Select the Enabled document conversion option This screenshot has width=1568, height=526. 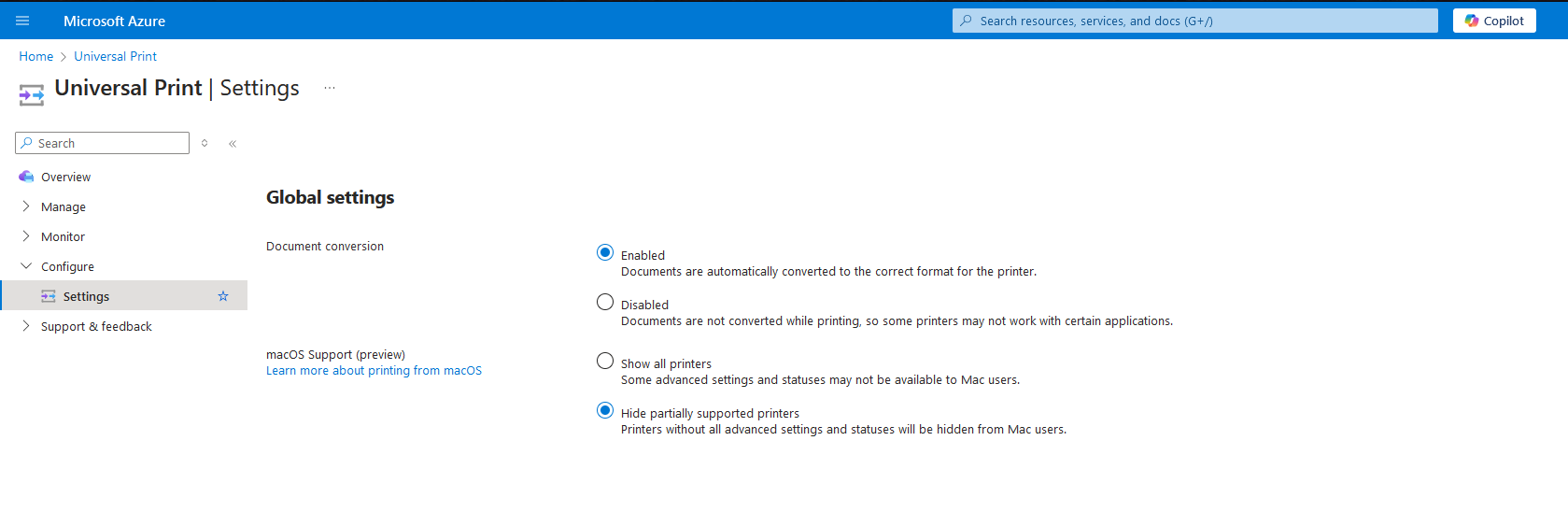[x=605, y=252]
